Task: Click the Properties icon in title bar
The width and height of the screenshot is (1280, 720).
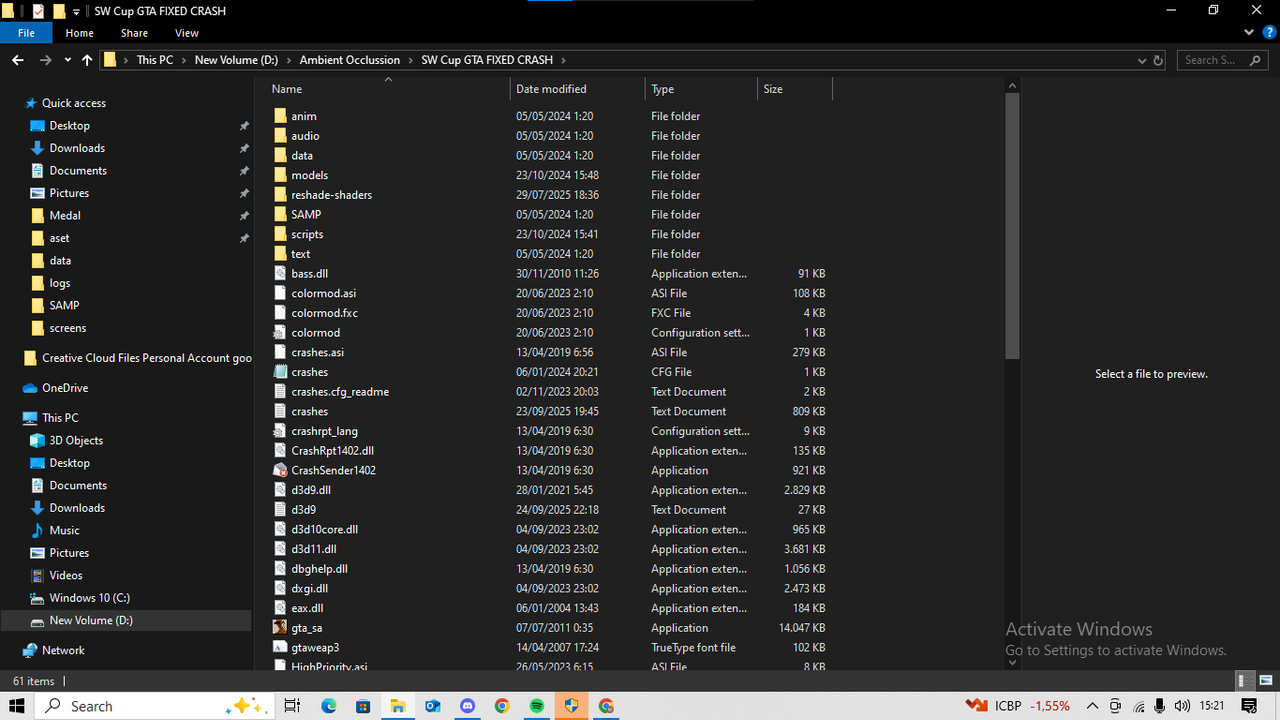Action: (x=38, y=11)
